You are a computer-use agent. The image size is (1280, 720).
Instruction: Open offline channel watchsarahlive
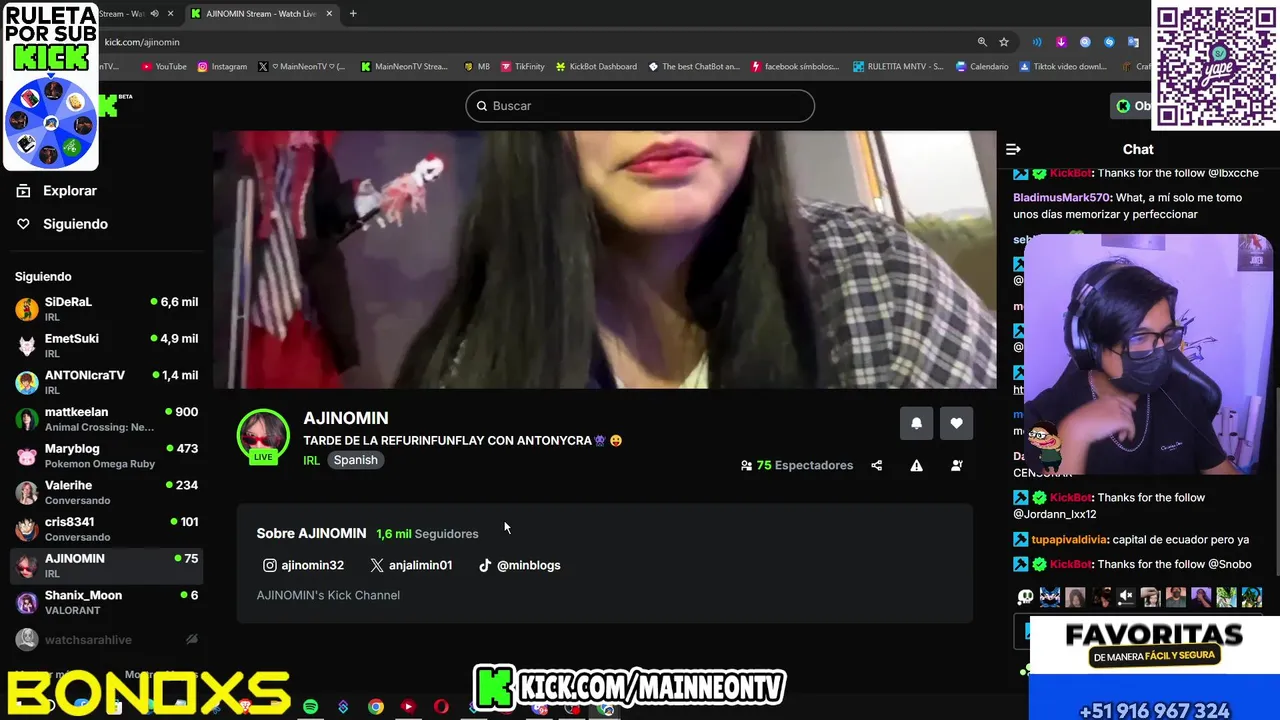point(106,639)
